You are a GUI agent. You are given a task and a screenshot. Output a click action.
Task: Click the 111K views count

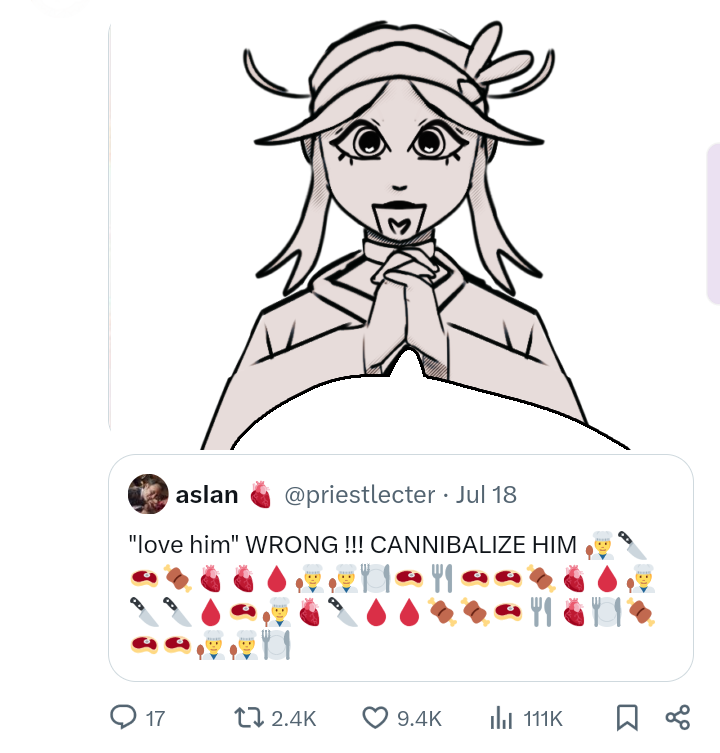tap(544, 718)
